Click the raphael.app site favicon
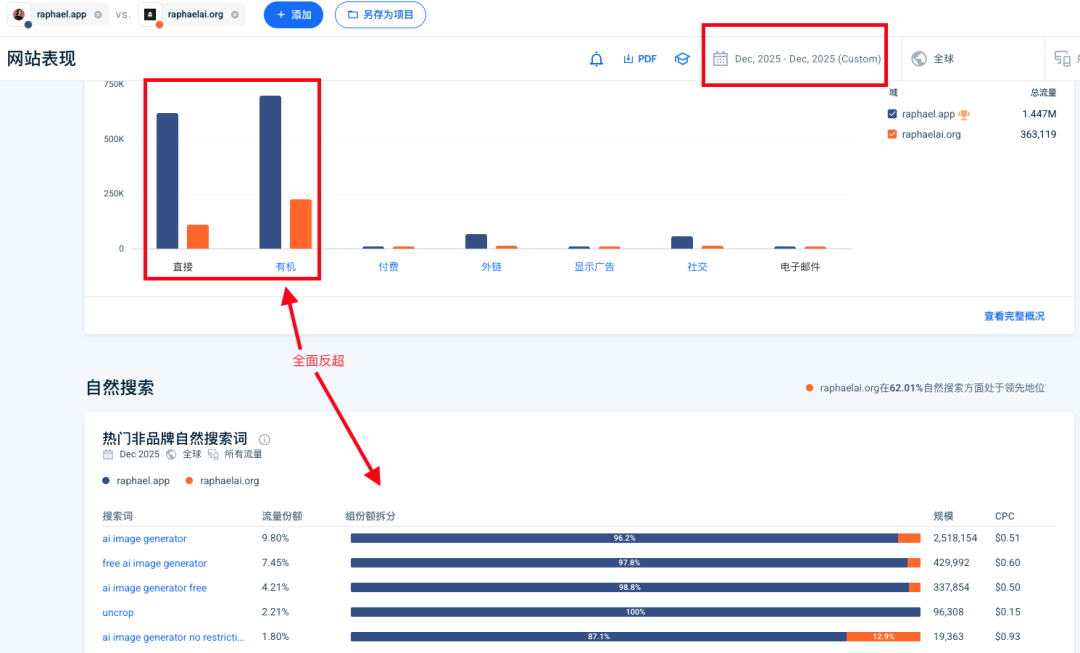1080x653 pixels. (19, 14)
